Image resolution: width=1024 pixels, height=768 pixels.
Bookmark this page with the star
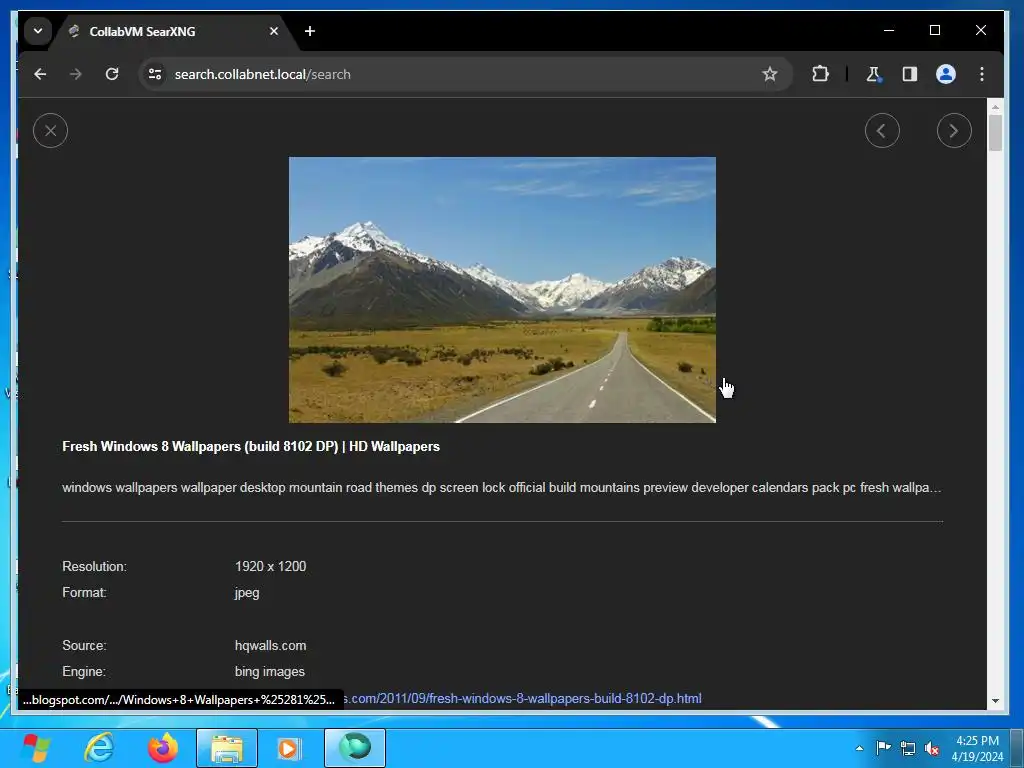(769, 74)
